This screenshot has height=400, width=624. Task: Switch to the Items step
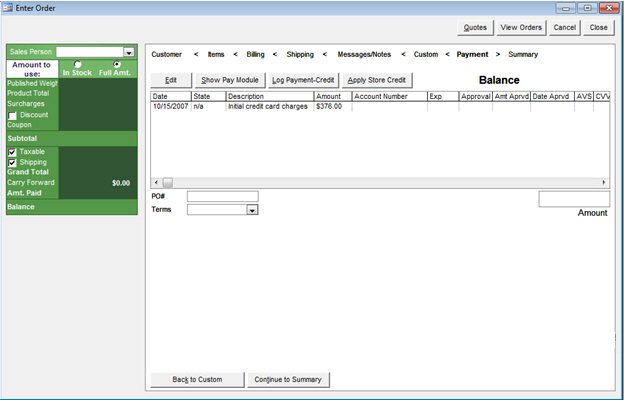pyautogui.click(x=216, y=54)
